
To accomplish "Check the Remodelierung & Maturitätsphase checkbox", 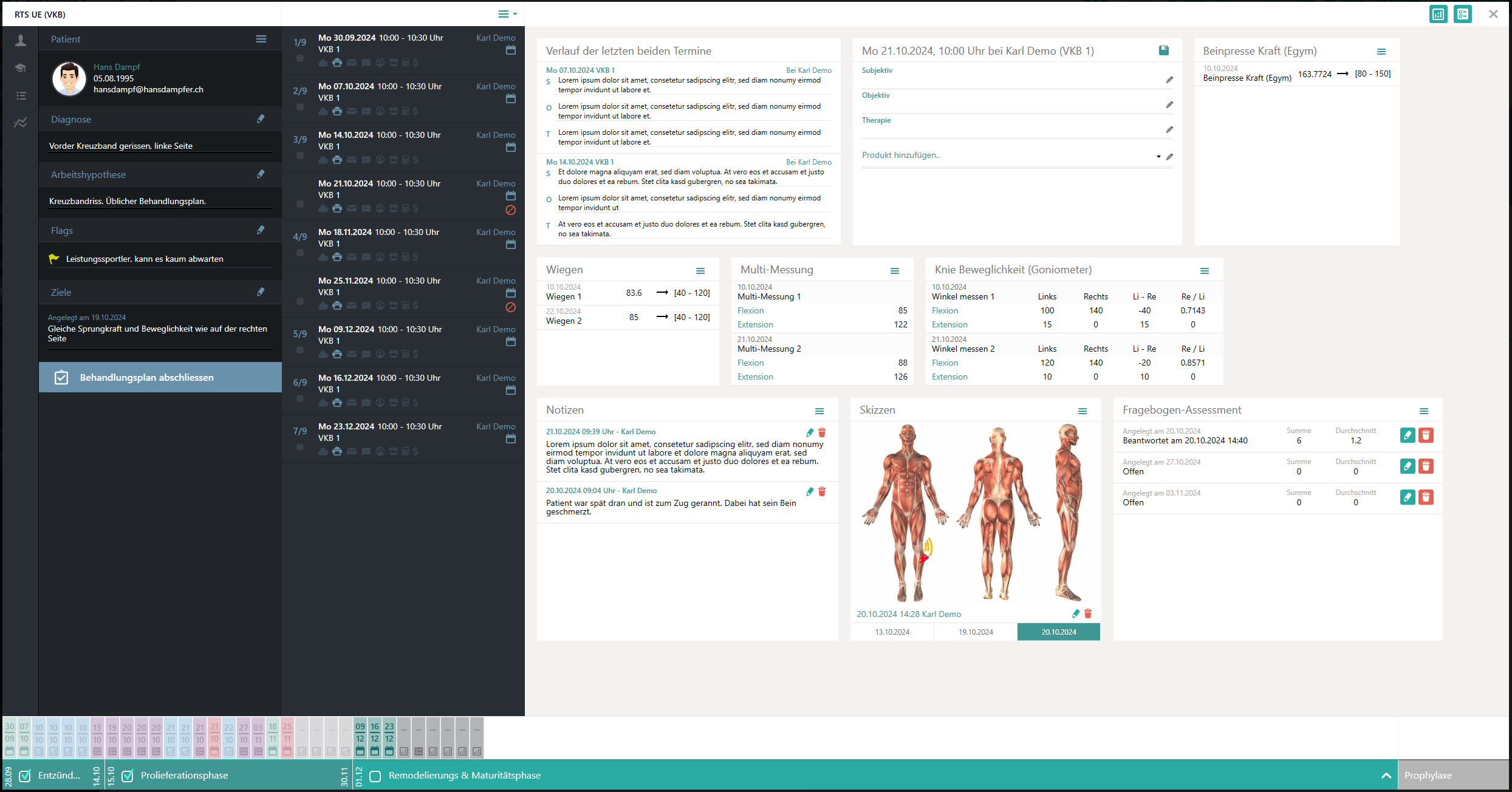I will click(x=375, y=776).
